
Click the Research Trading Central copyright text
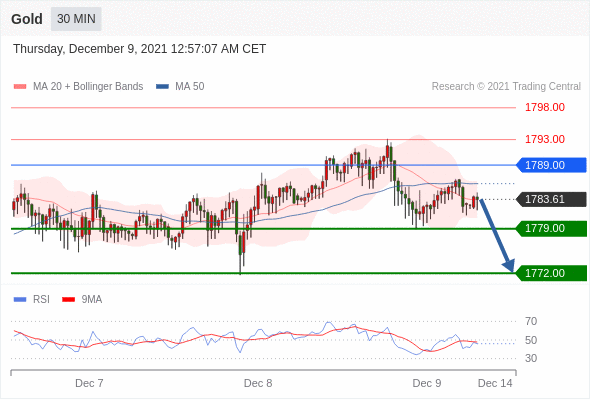pyautogui.click(x=506, y=87)
